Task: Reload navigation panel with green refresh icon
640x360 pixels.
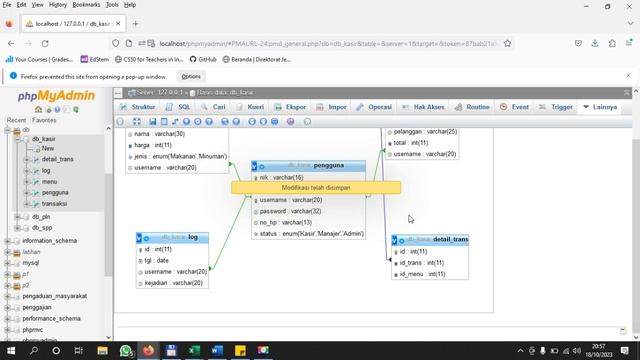Action: [76, 109]
